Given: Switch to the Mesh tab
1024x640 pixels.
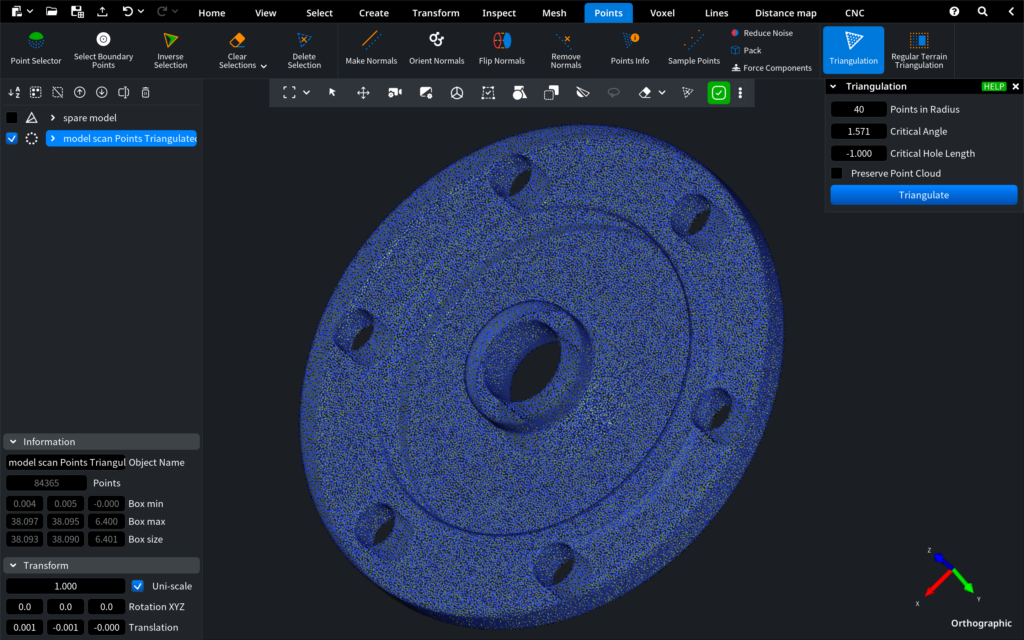Looking at the screenshot, I should [x=554, y=13].
